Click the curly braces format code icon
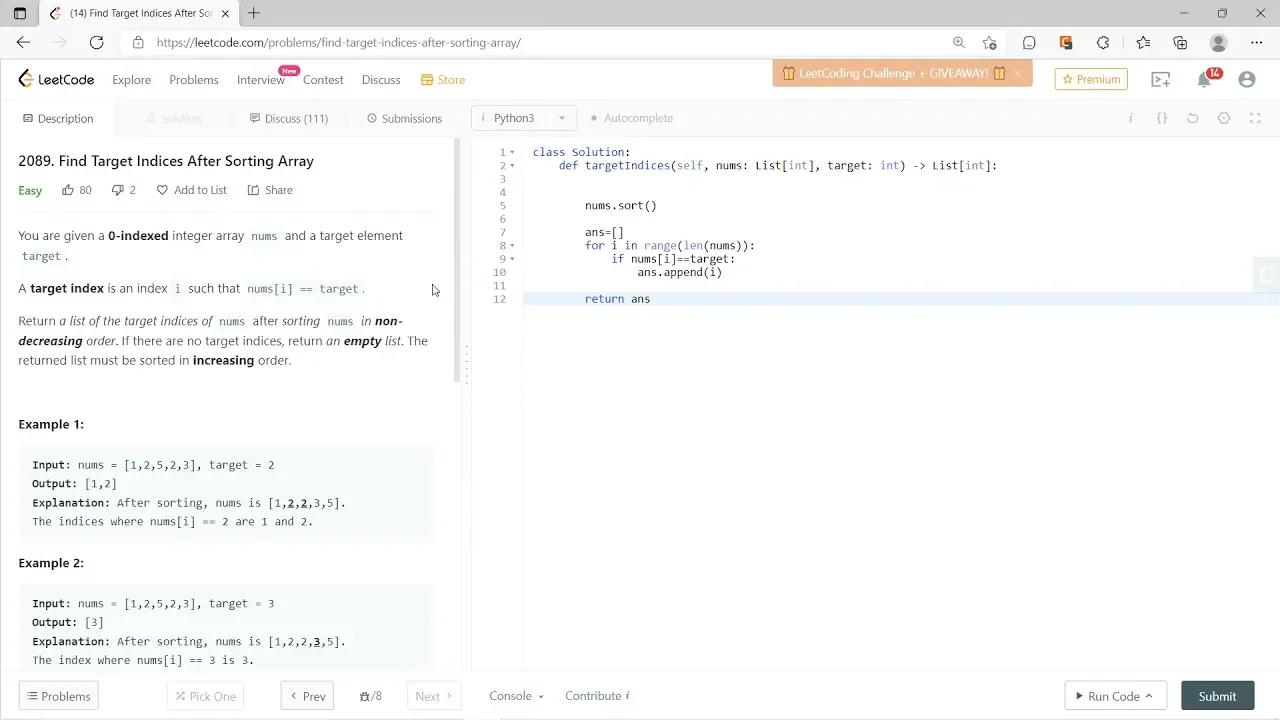1280x720 pixels. point(1162,118)
